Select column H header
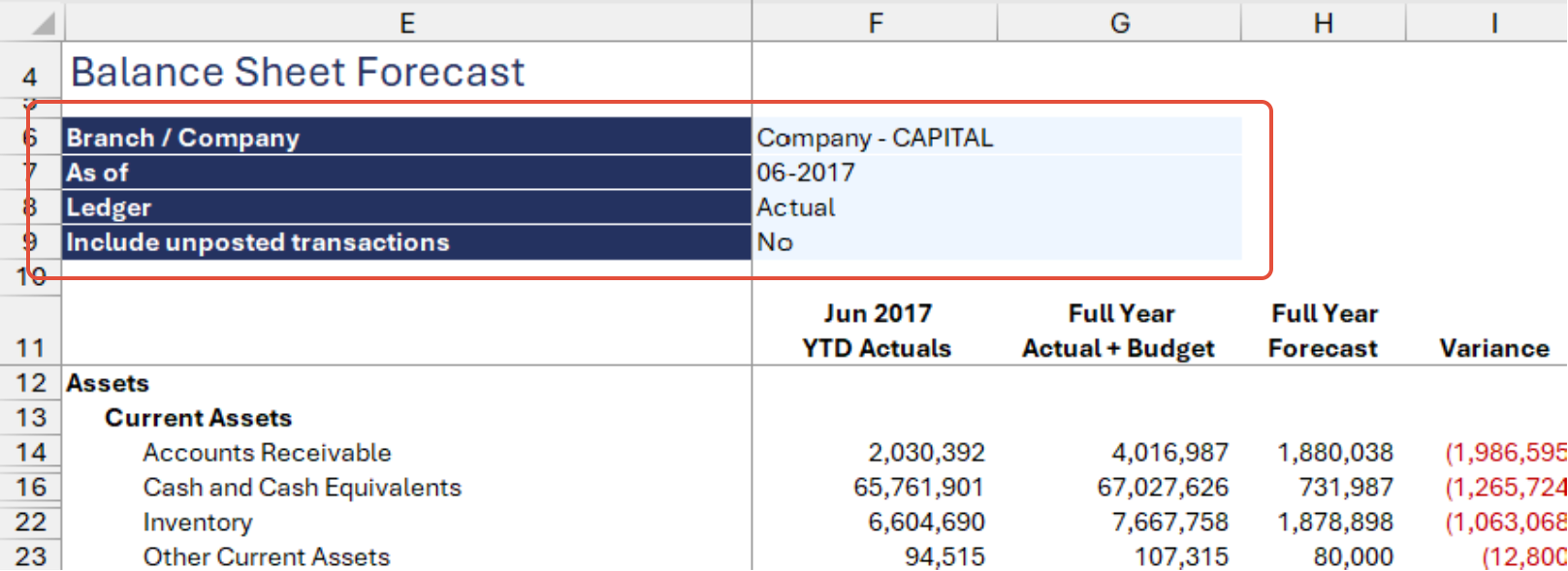Image resolution: width=1568 pixels, height=571 pixels. [x=1324, y=22]
